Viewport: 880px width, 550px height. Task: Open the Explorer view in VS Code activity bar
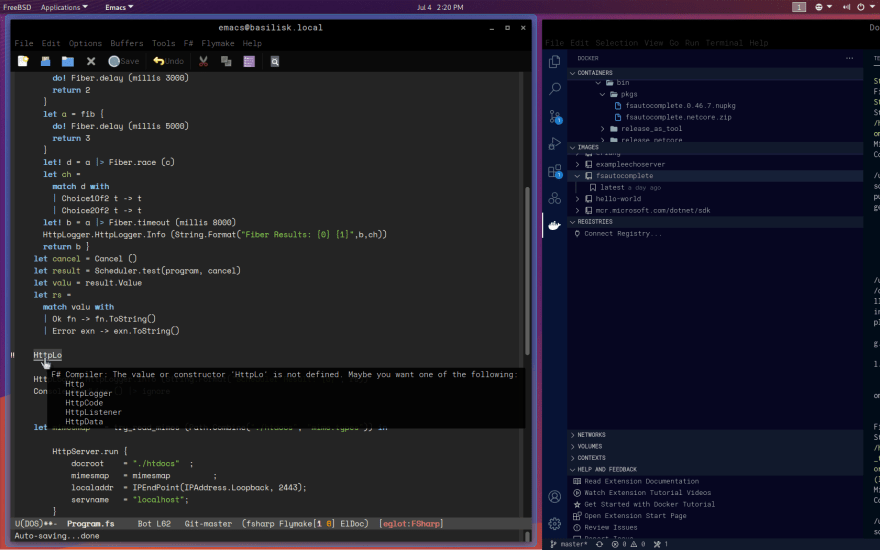pyautogui.click(x=554, y=61)
